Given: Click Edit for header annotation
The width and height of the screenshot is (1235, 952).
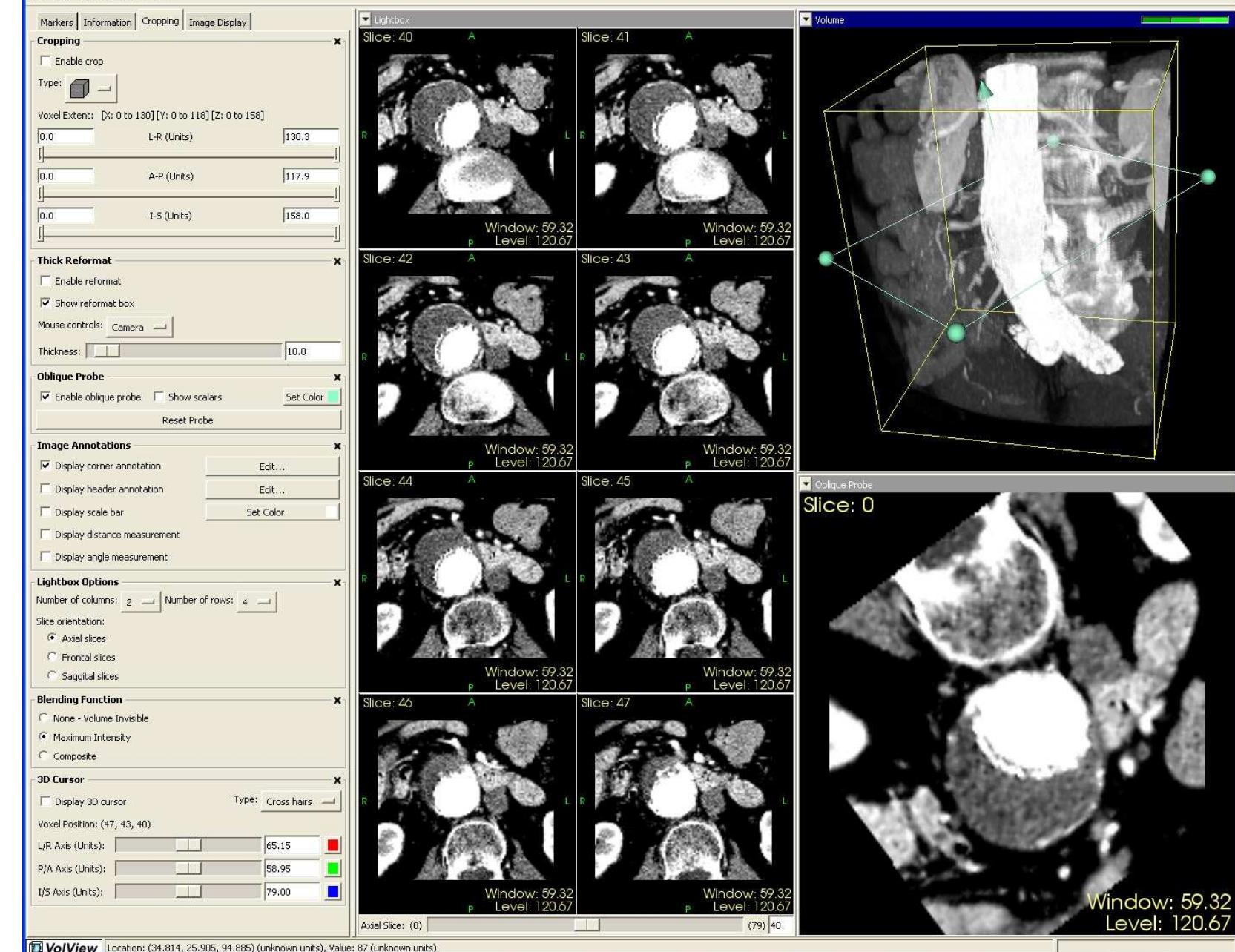Looking at the screenshot, I should tap(272, 489).
